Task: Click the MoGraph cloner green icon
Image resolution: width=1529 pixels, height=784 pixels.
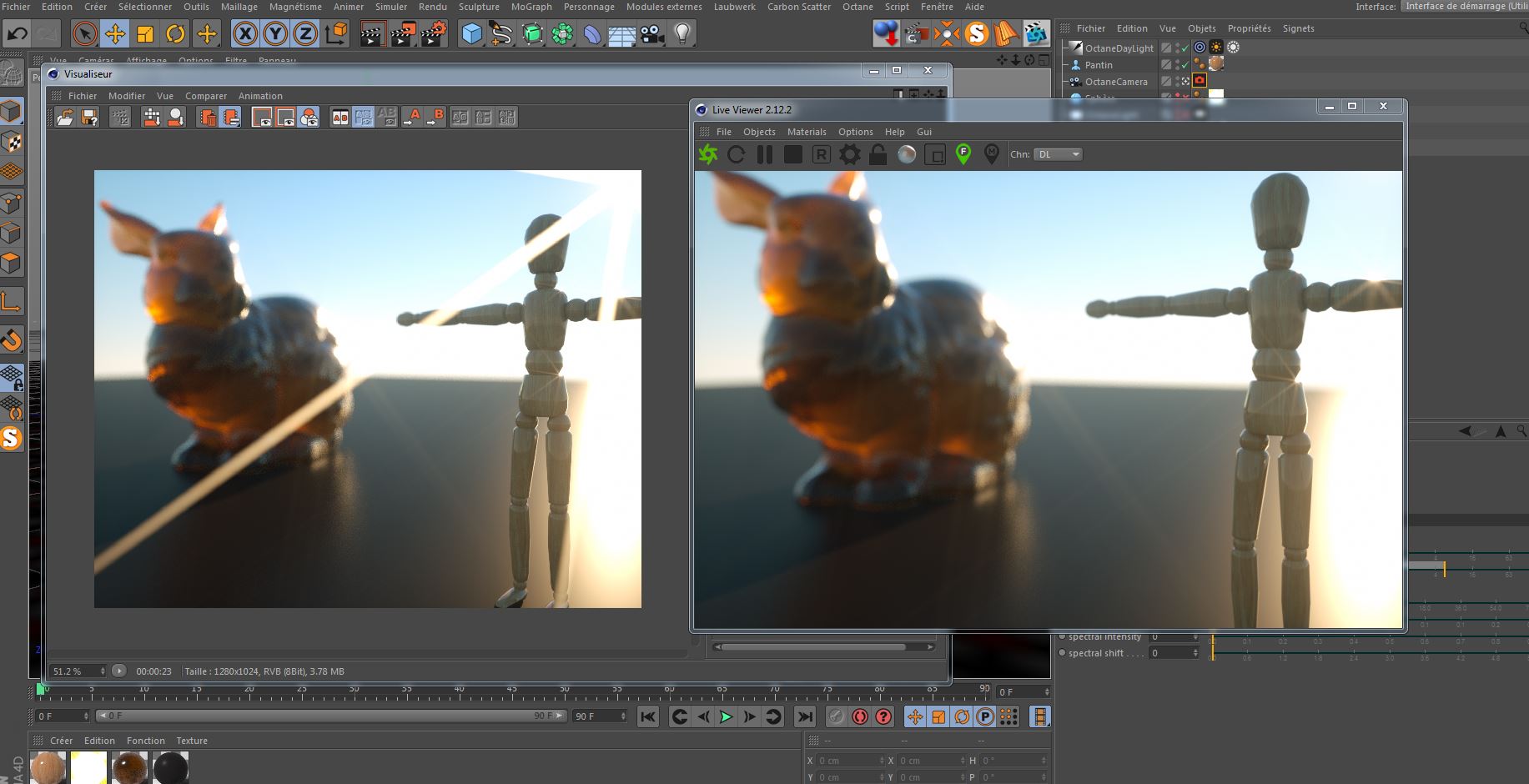Action: coord(563,34)
